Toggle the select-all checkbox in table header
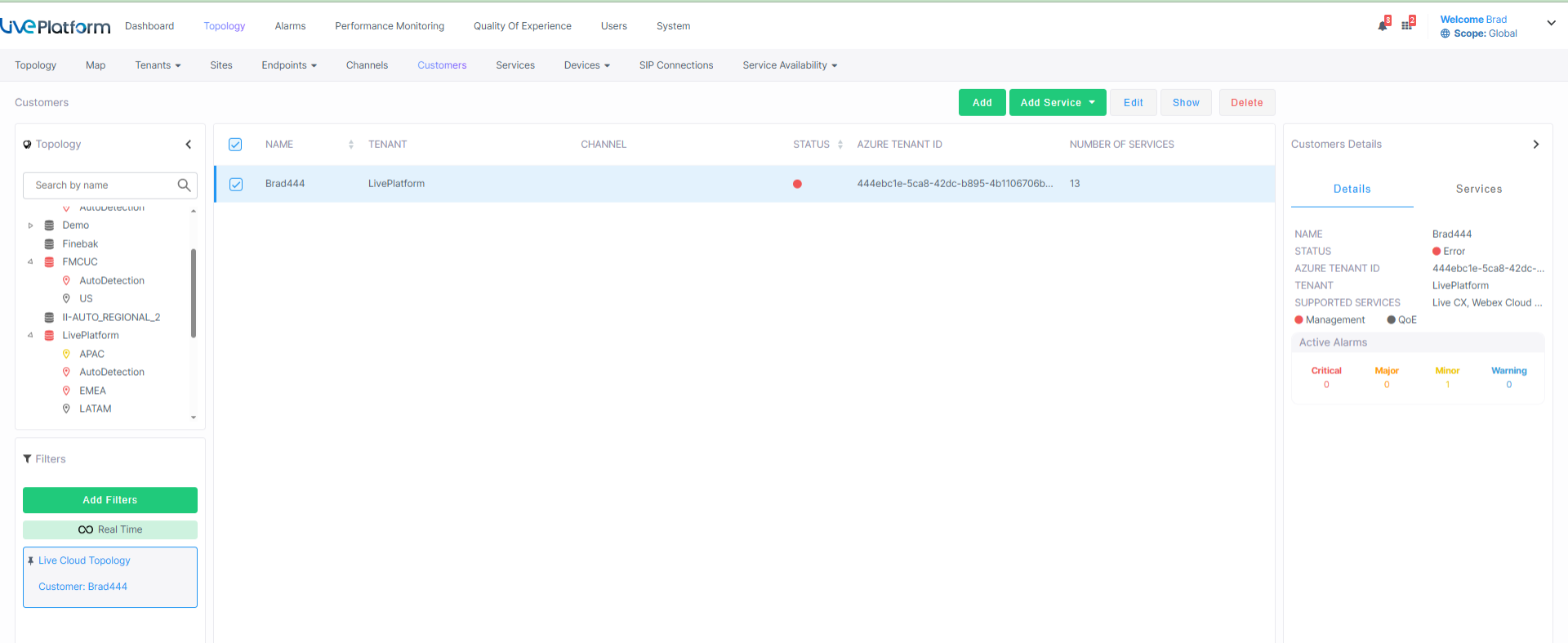 [235, 145]
